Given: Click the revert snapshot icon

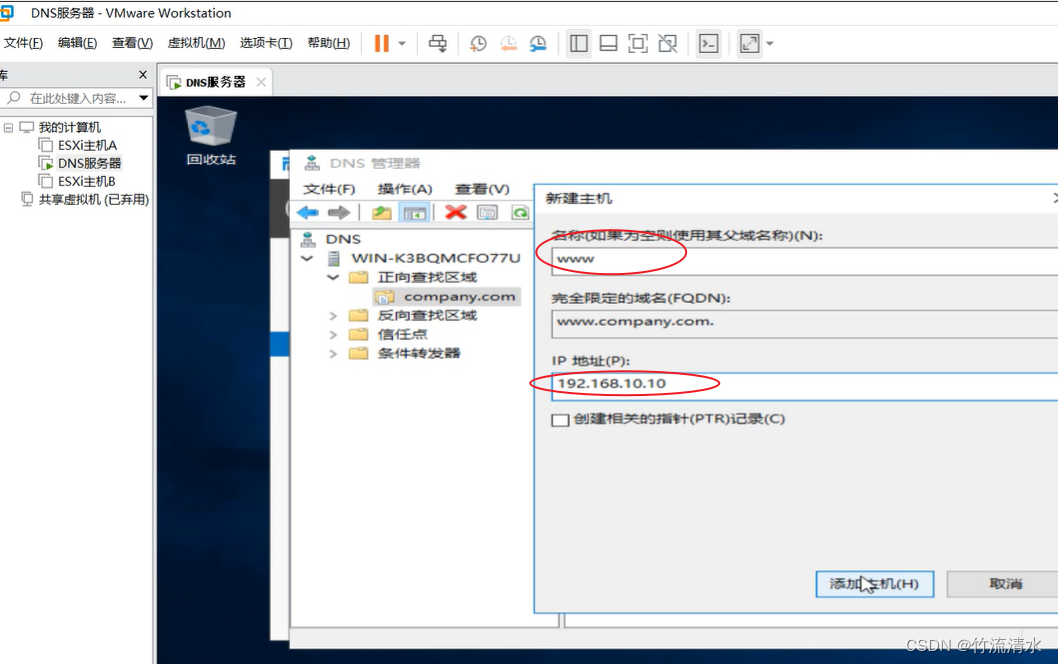Looking at the screenshot, I should click(508, 44).
